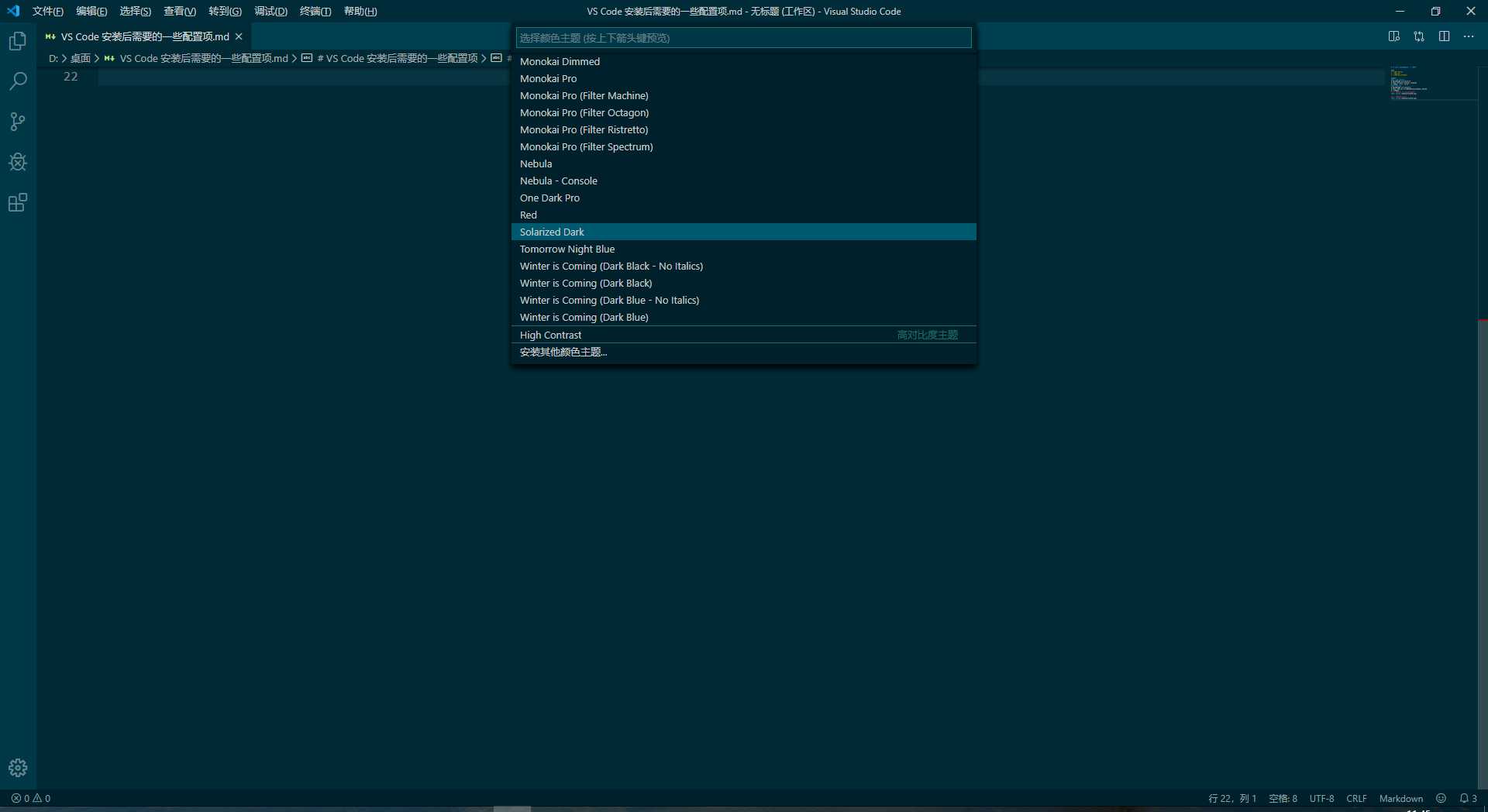The height and width of the screenshot is (812, 1488).
Task: Open the 终端(T) menu
Action: tap(315, 11)
